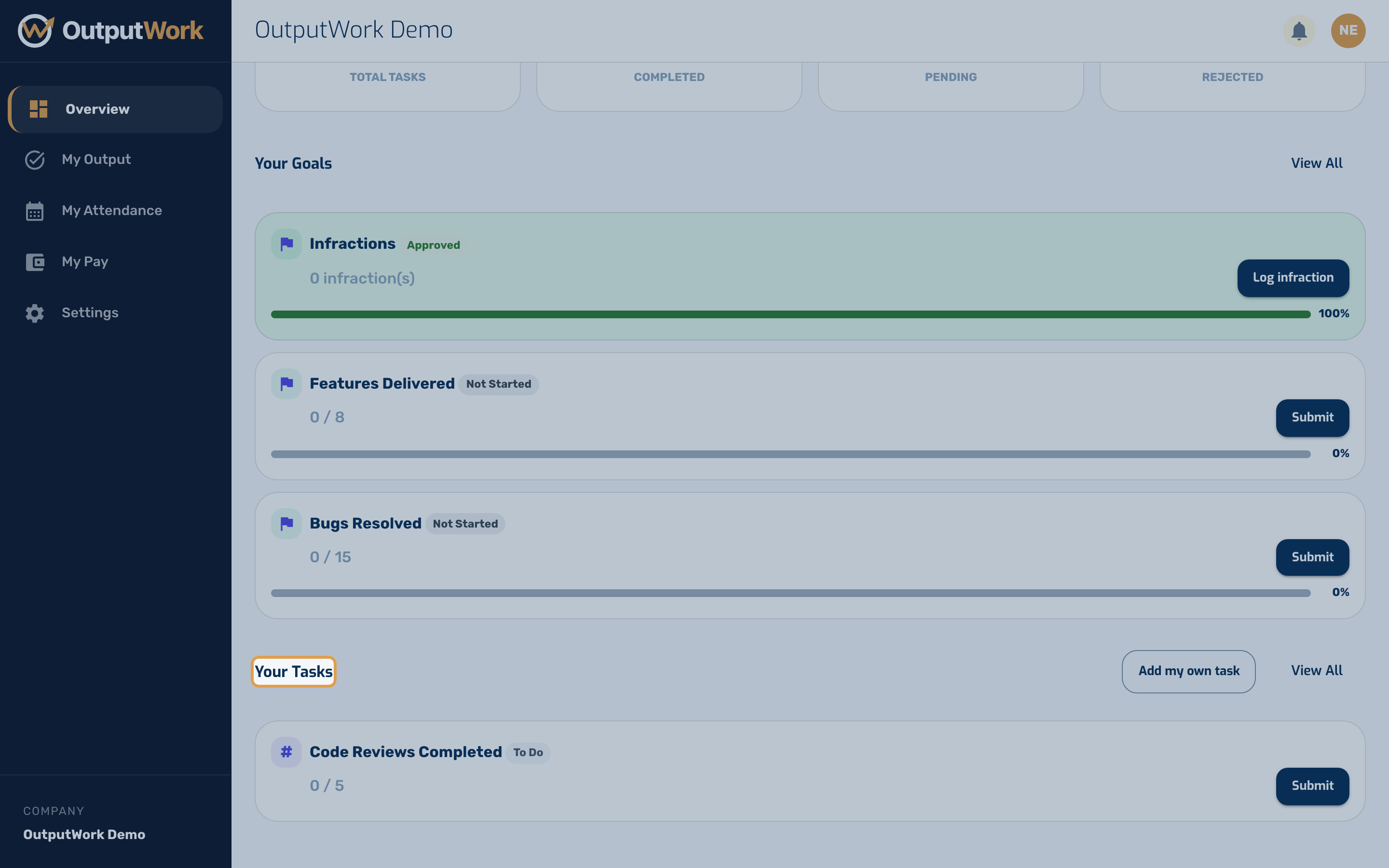Click Add my own task button
1389x868 pixels.
coord(1189,671)
